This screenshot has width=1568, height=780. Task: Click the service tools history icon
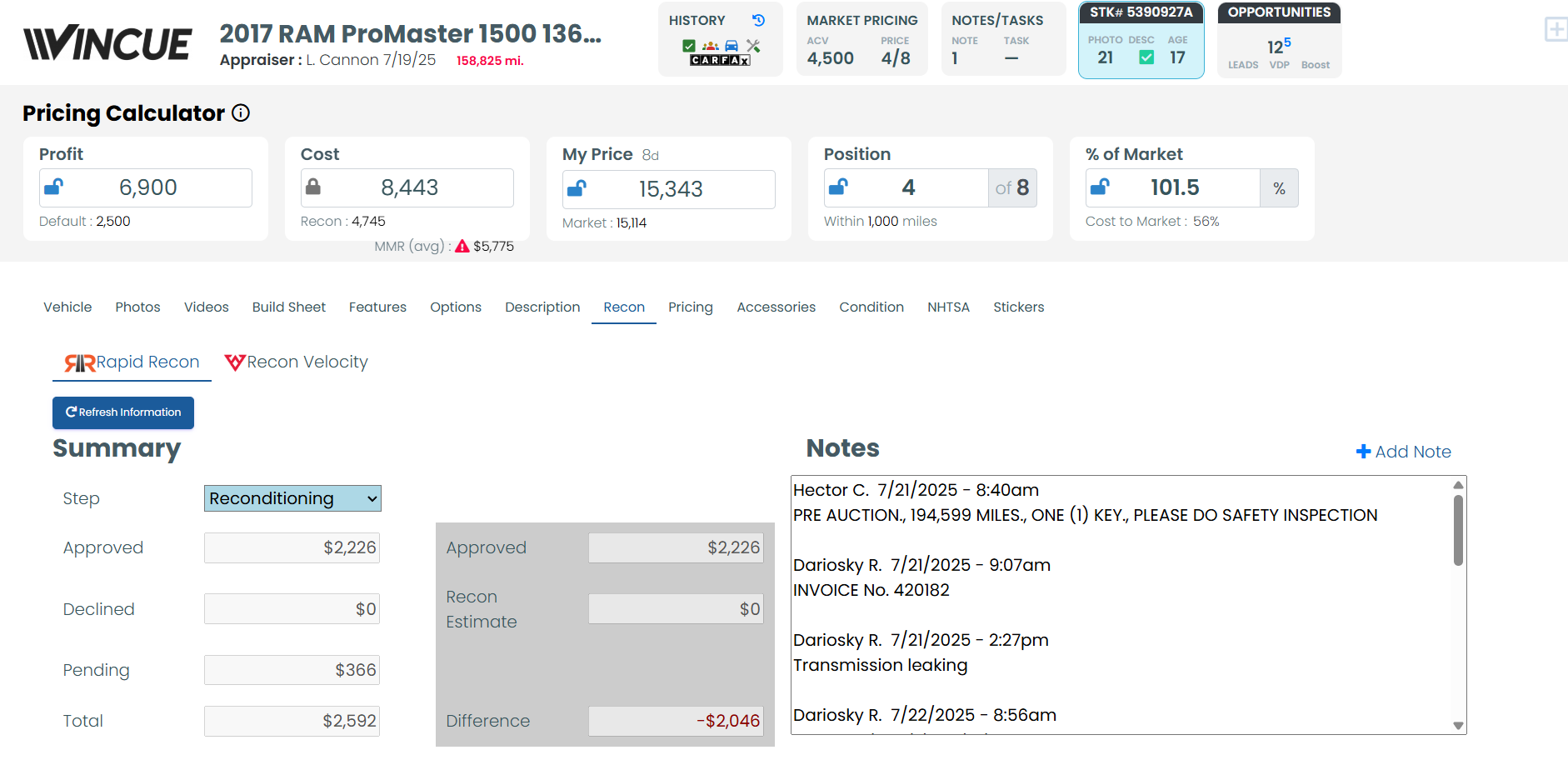coord(753,46)
